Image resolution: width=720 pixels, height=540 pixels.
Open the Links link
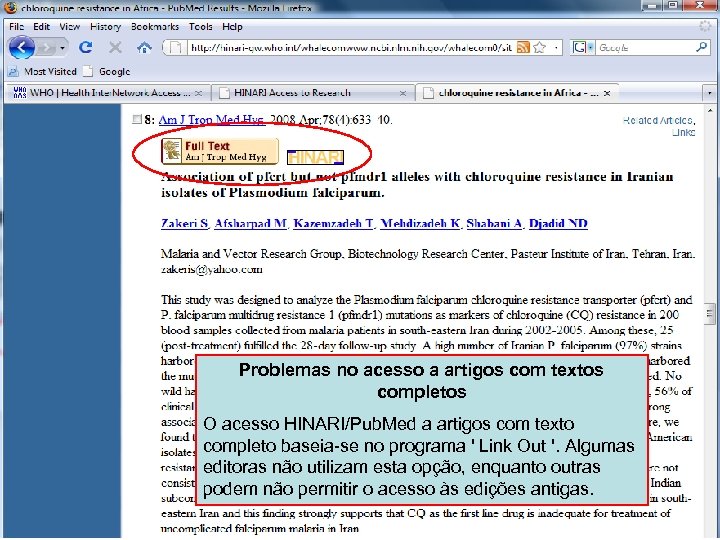(x=683, y=132)
